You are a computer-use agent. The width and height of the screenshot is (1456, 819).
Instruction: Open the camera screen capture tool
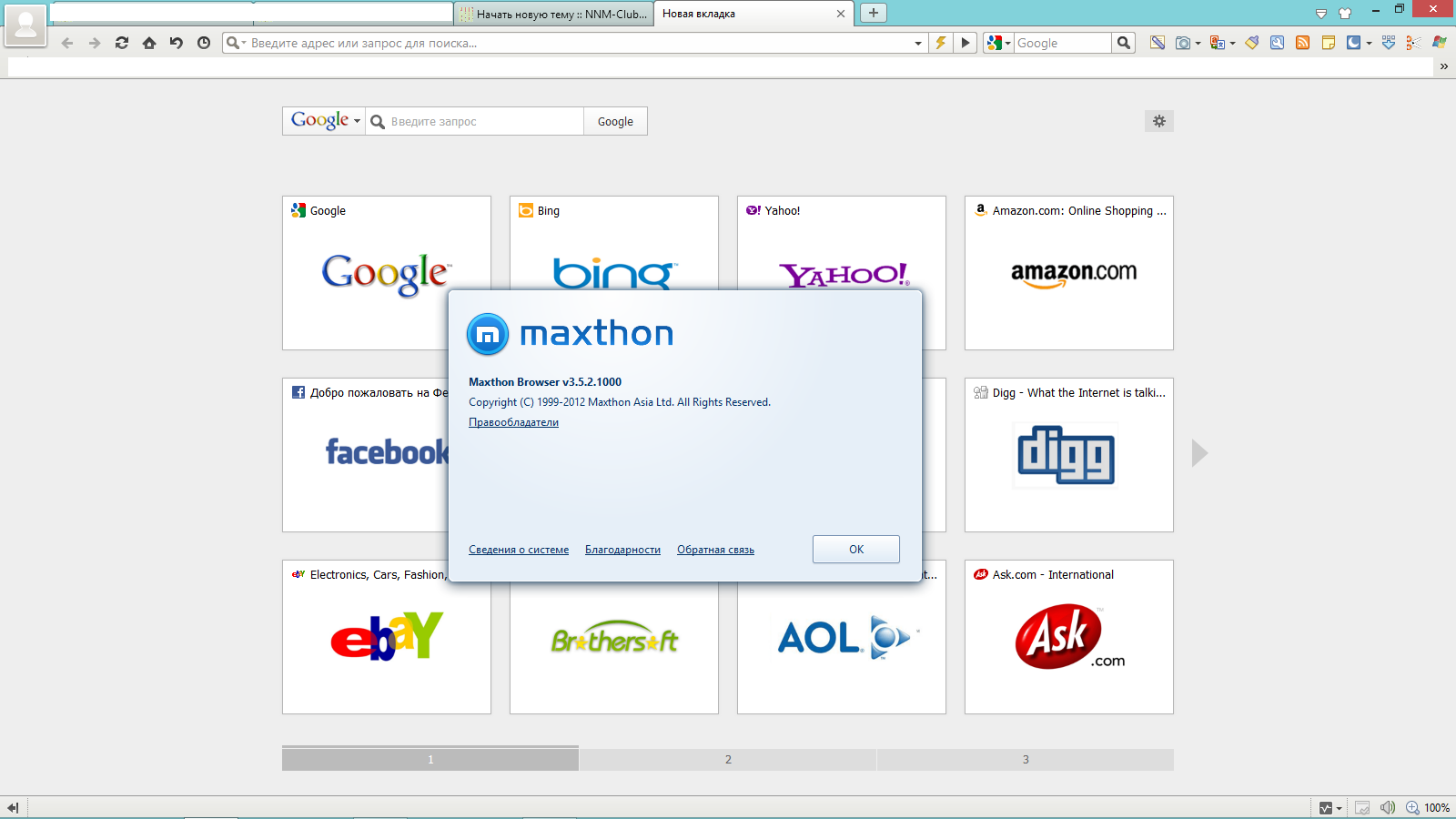pos(1183,43)
